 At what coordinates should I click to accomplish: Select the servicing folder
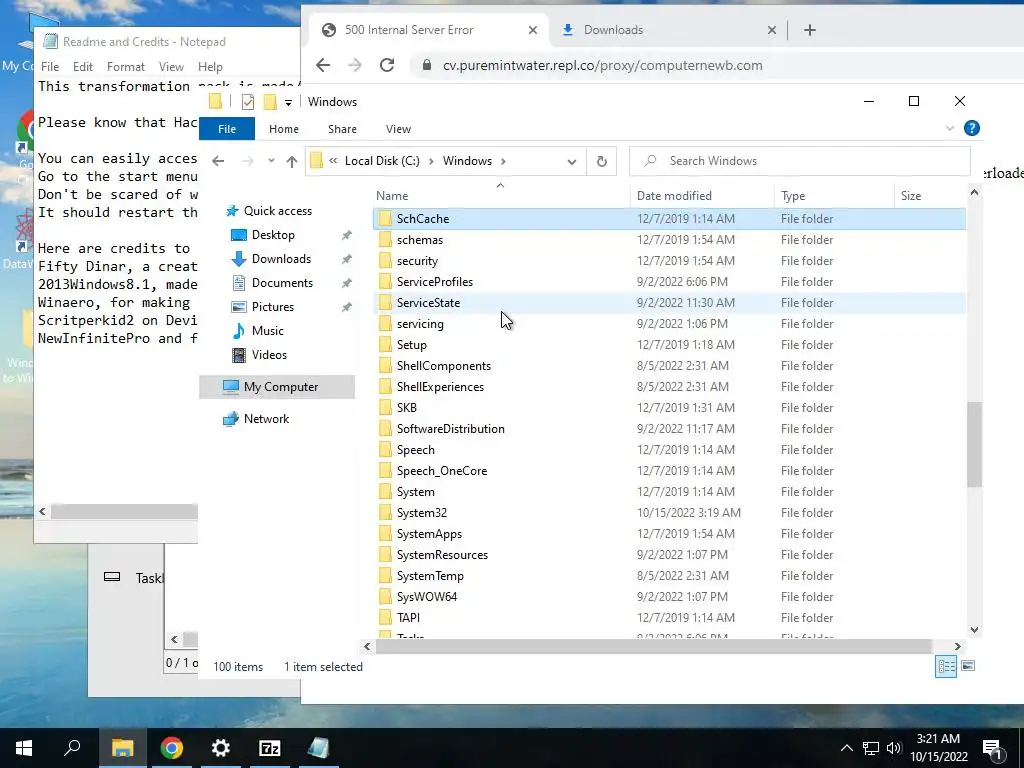tap(420, 324)
